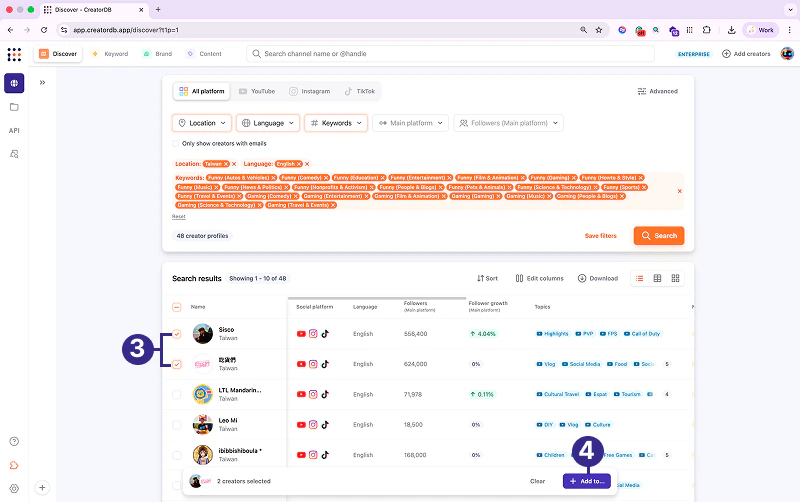
Task: Click Sisco's YouTube icon
Action: (x=301, y=334)
